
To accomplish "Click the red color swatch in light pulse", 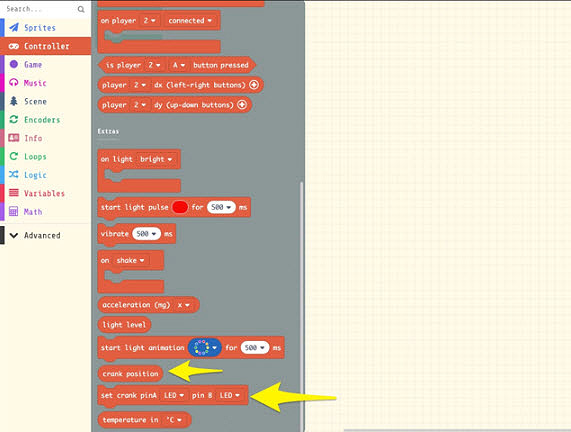I will (180, 207).
